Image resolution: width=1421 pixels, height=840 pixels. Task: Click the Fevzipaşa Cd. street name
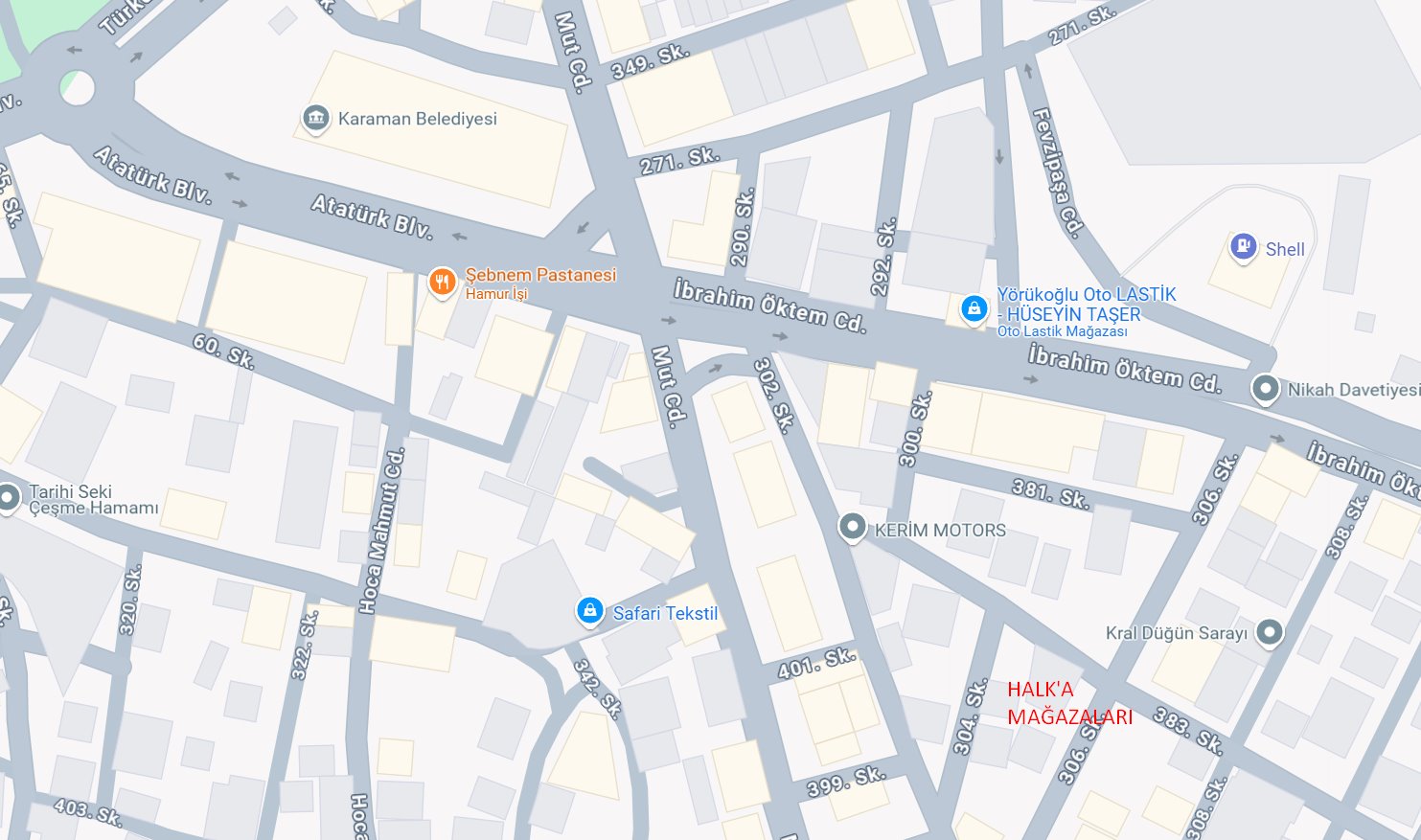point(1057,173)
